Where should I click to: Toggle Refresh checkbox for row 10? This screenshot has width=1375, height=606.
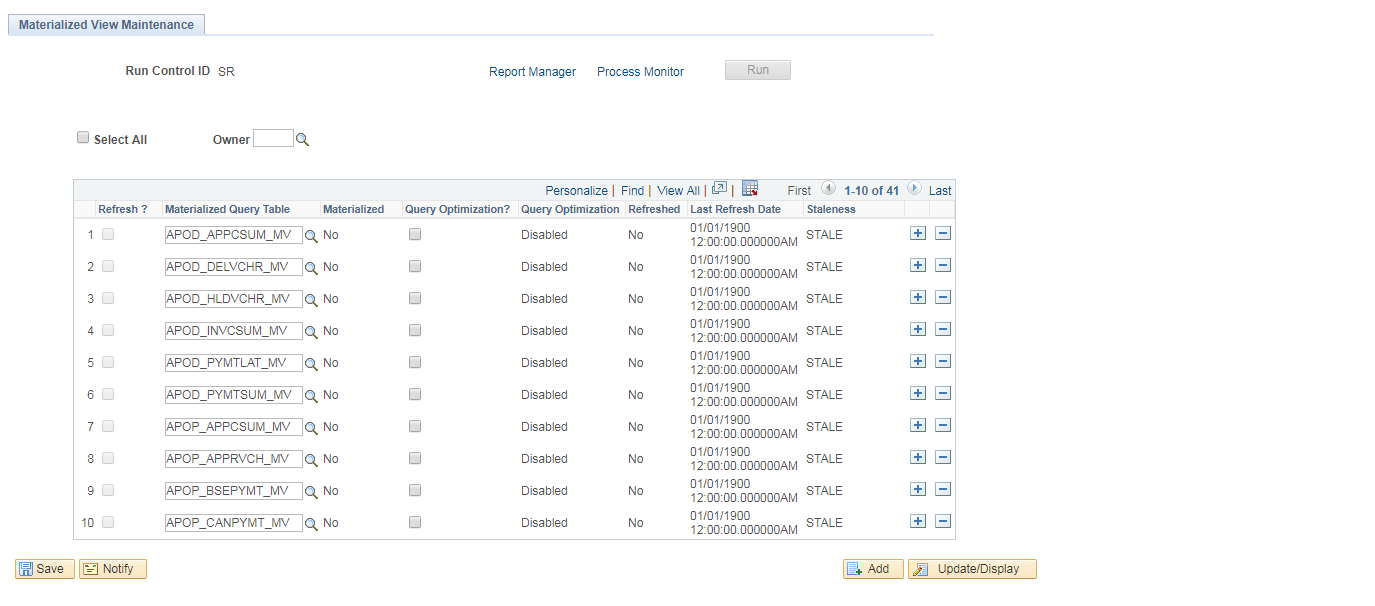[x=108, y=522]
